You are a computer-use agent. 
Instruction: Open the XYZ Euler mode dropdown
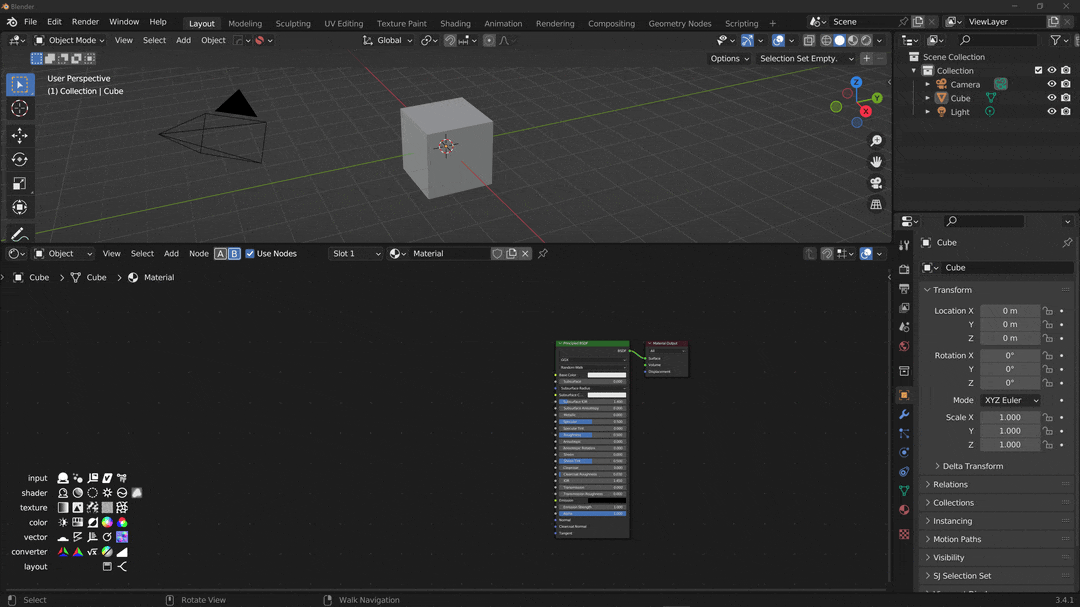point(1010,400)
